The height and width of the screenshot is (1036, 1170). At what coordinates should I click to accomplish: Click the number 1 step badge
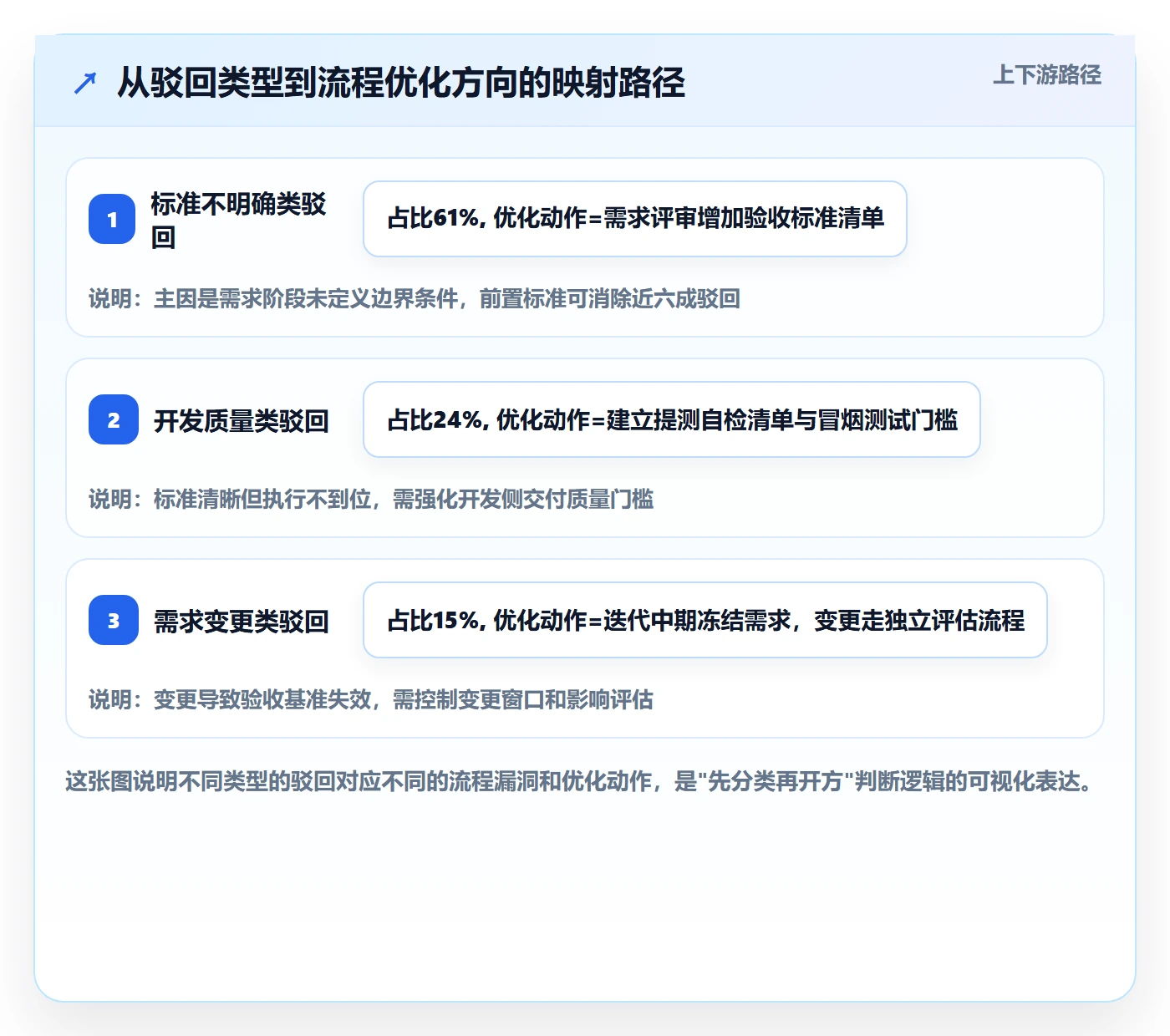point(113,219)
